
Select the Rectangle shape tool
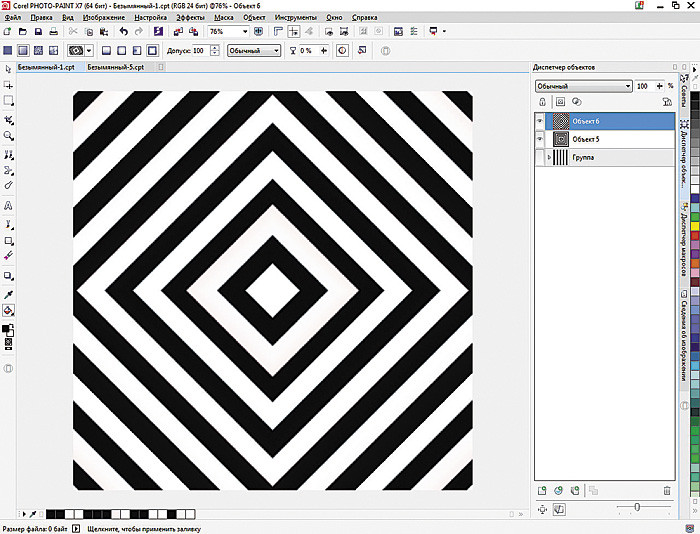(x=8, y=241)
